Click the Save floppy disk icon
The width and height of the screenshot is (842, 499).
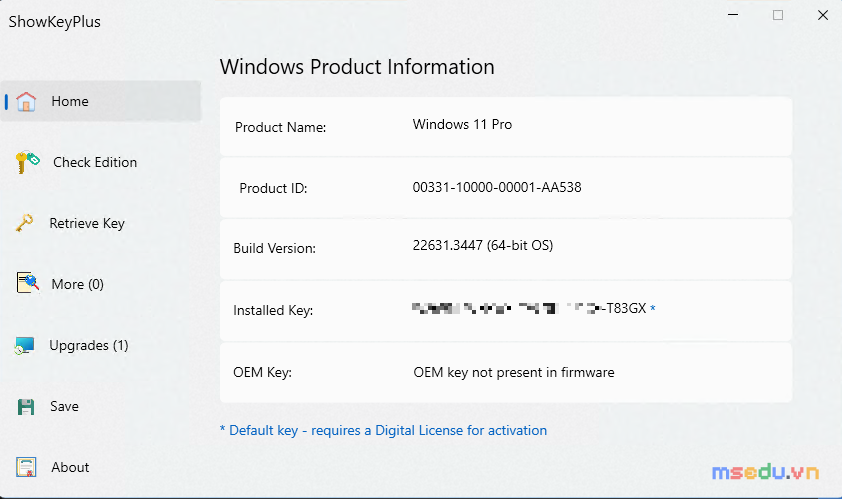26,407
